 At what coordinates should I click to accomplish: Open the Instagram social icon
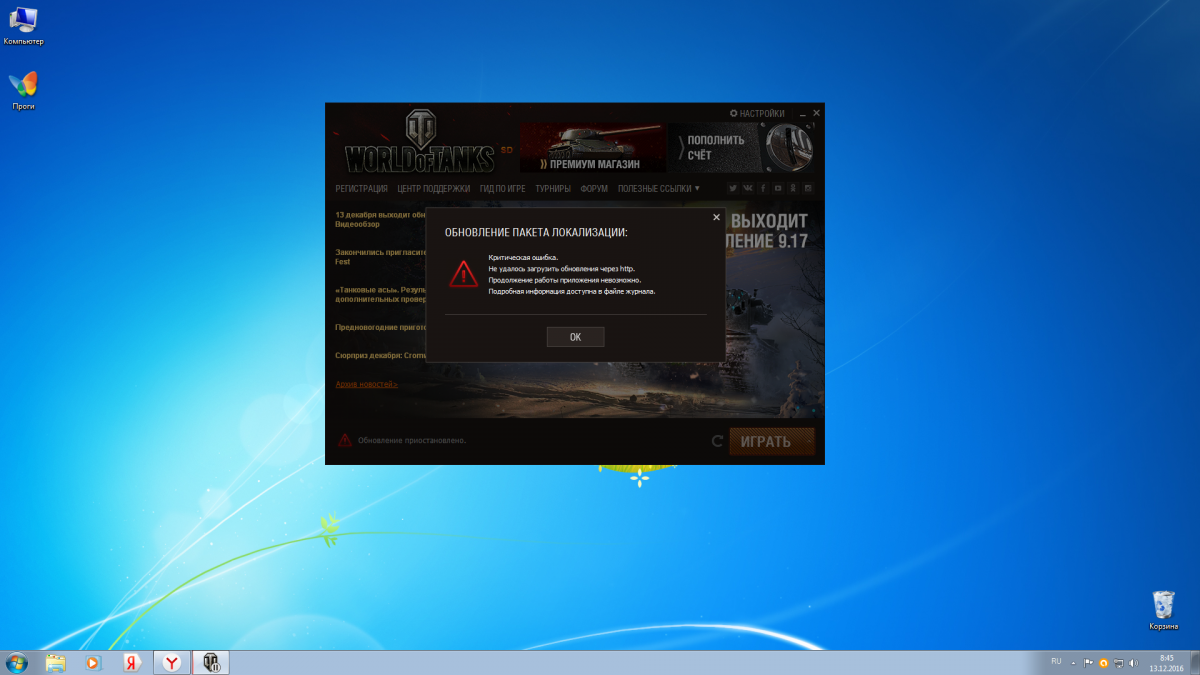click(808, 188)
